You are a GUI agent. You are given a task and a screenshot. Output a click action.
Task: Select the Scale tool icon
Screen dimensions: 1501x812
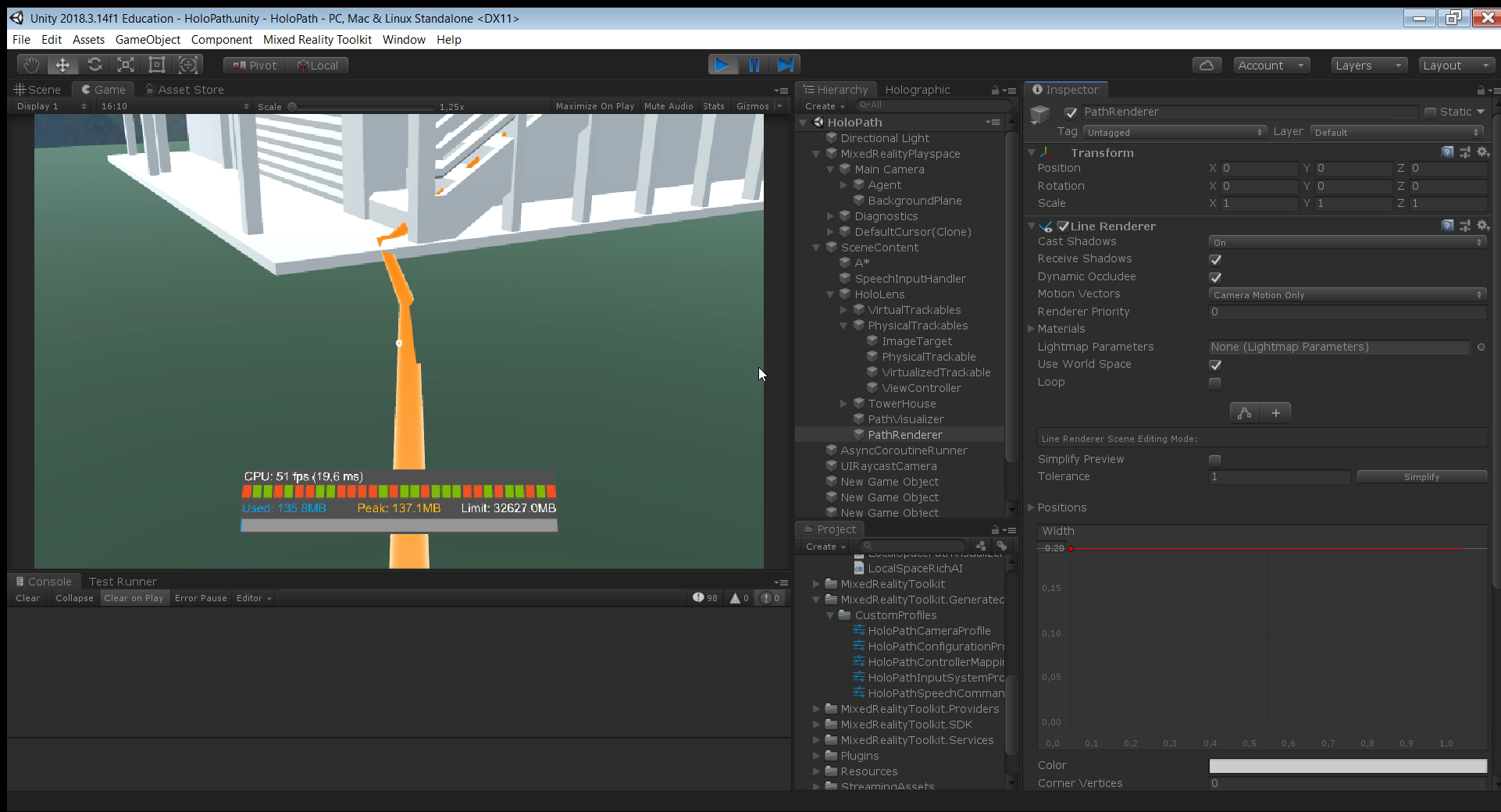pyautogui.click(x=126, y=65)
